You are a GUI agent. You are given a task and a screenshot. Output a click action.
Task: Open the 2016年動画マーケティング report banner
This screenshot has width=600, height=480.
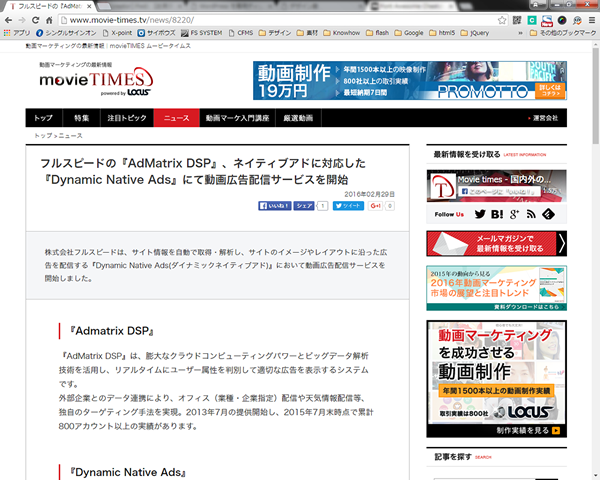(497, 288)
